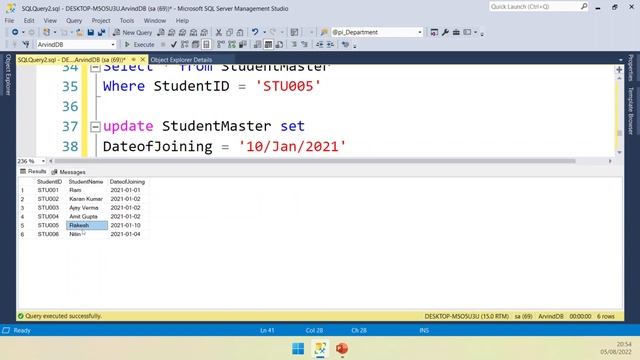The height and width of the screenshot is (360, 640).
Task: Click the Paste toolbar icon
Action: 240,32
